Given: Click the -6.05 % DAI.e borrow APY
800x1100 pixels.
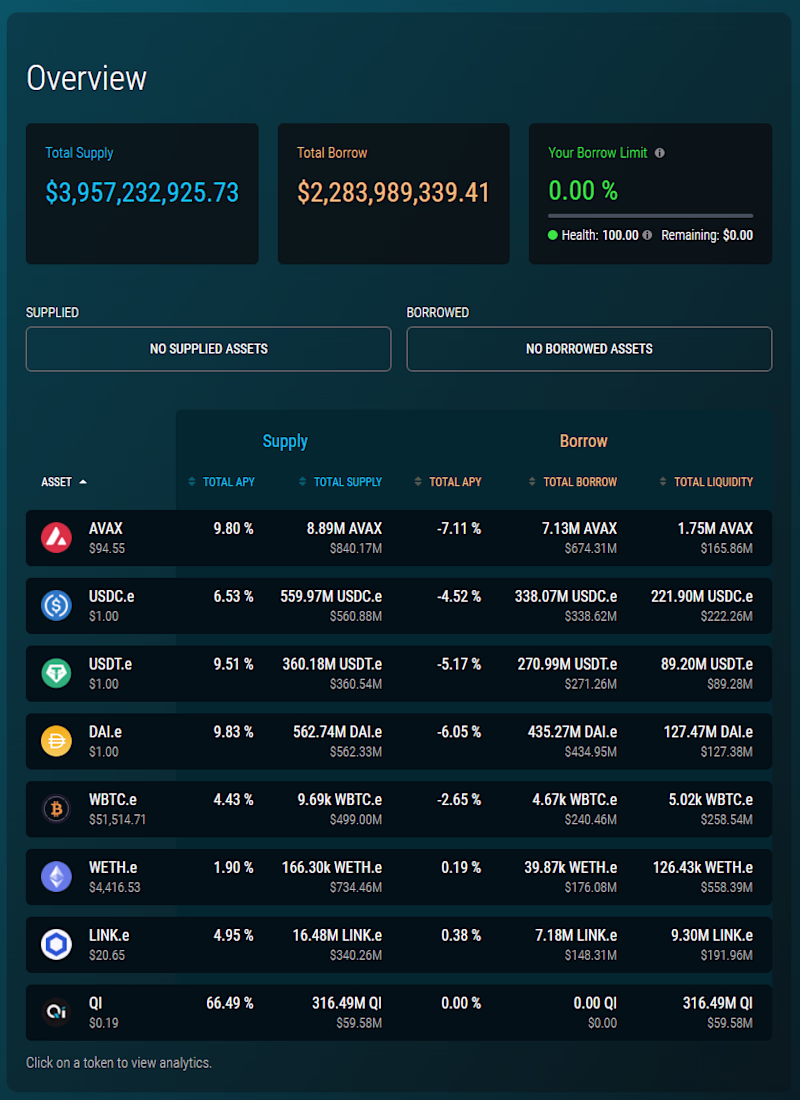Looking at the screenshot, I should coord(459,732).
